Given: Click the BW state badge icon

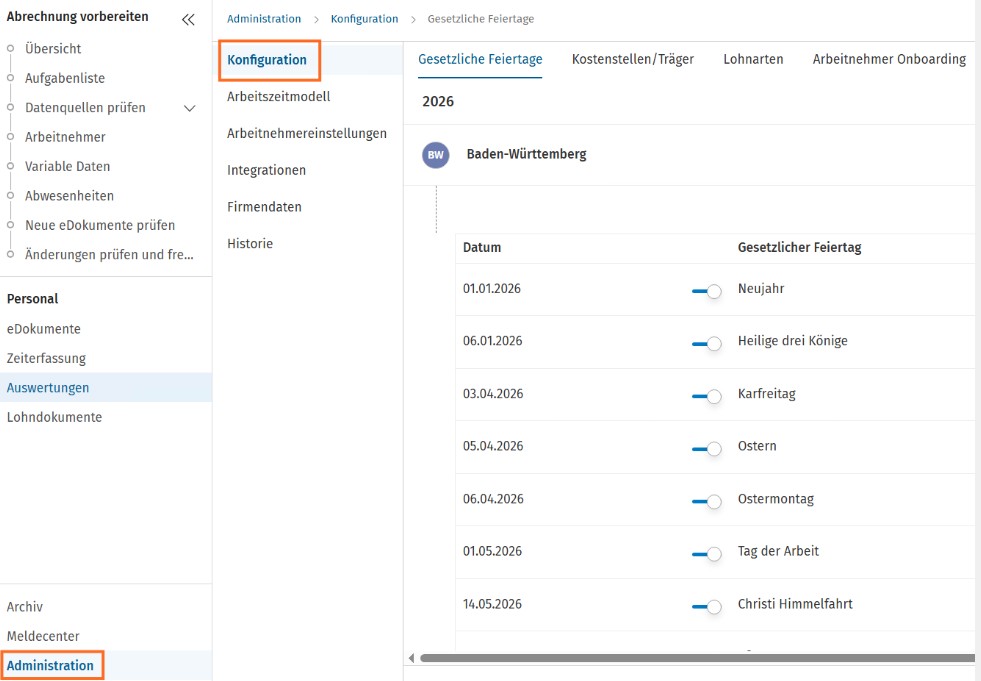Looking at the screenshot, I should click(435, 155).
